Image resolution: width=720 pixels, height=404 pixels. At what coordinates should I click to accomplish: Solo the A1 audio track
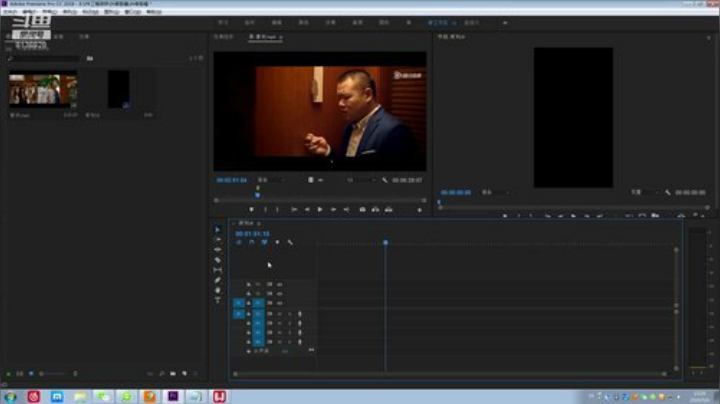pos(289,314)
